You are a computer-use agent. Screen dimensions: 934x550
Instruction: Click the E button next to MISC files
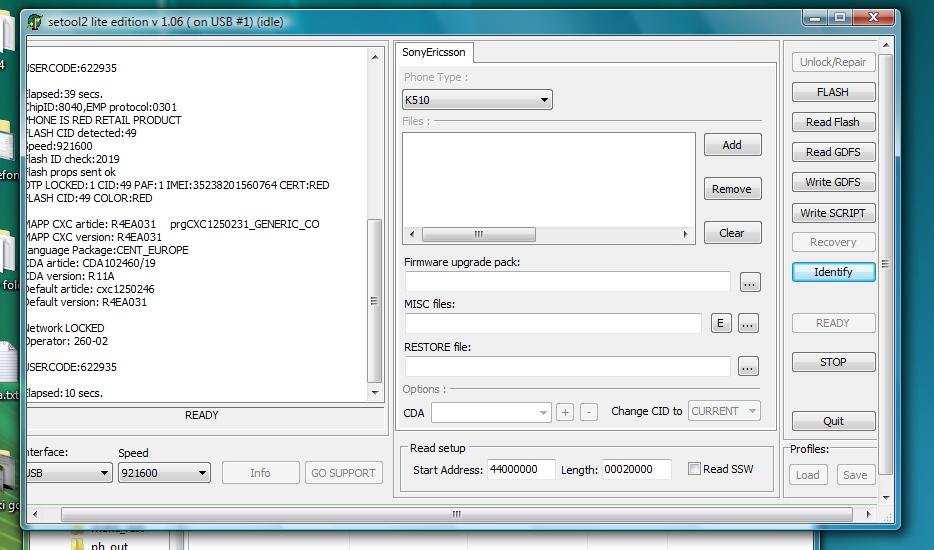coord(721,324)
